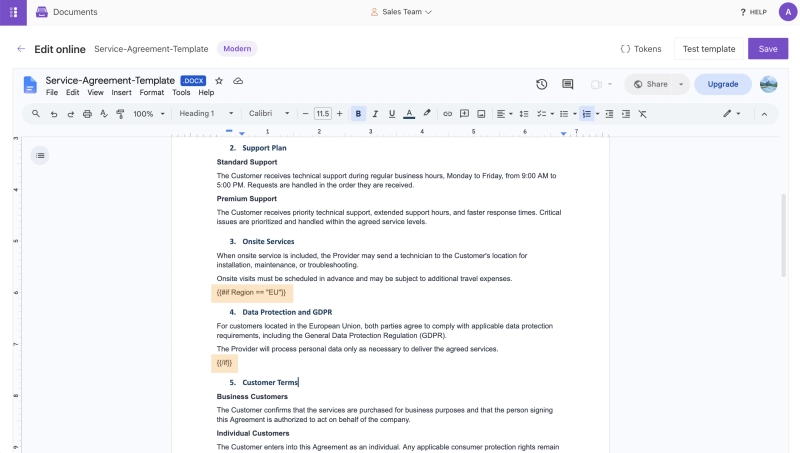The width and height of the screenshot is (800, 453).
Task: Open line and paragraph spacing
Action: 523,114
